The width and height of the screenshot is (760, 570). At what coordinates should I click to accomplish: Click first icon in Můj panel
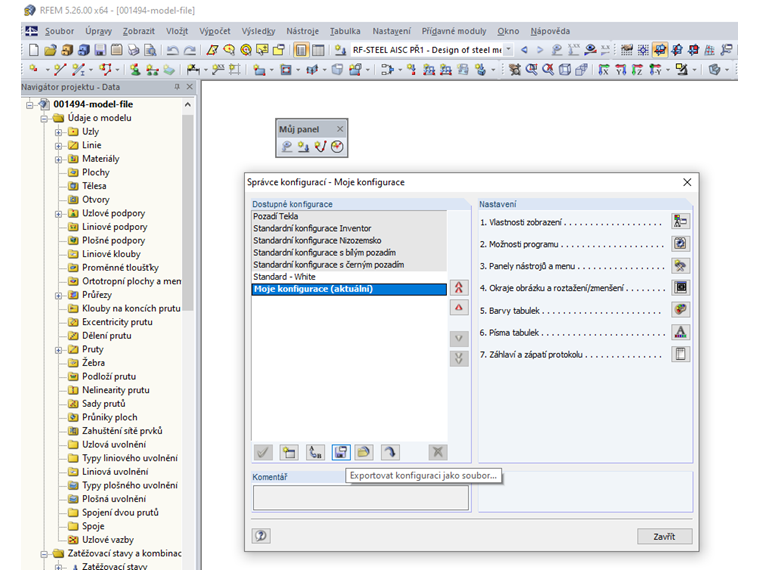(x=287, y=146)
